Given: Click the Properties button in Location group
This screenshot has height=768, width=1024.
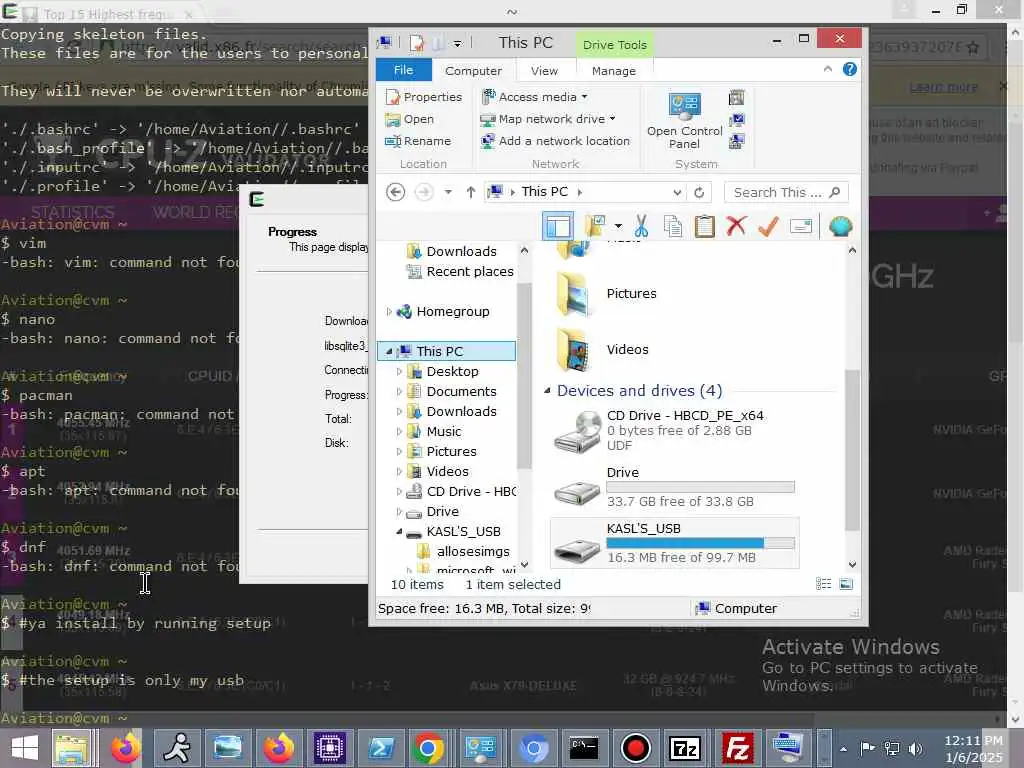Looking at the screenshot, I should pyautogui.click(x=424, y=97).
